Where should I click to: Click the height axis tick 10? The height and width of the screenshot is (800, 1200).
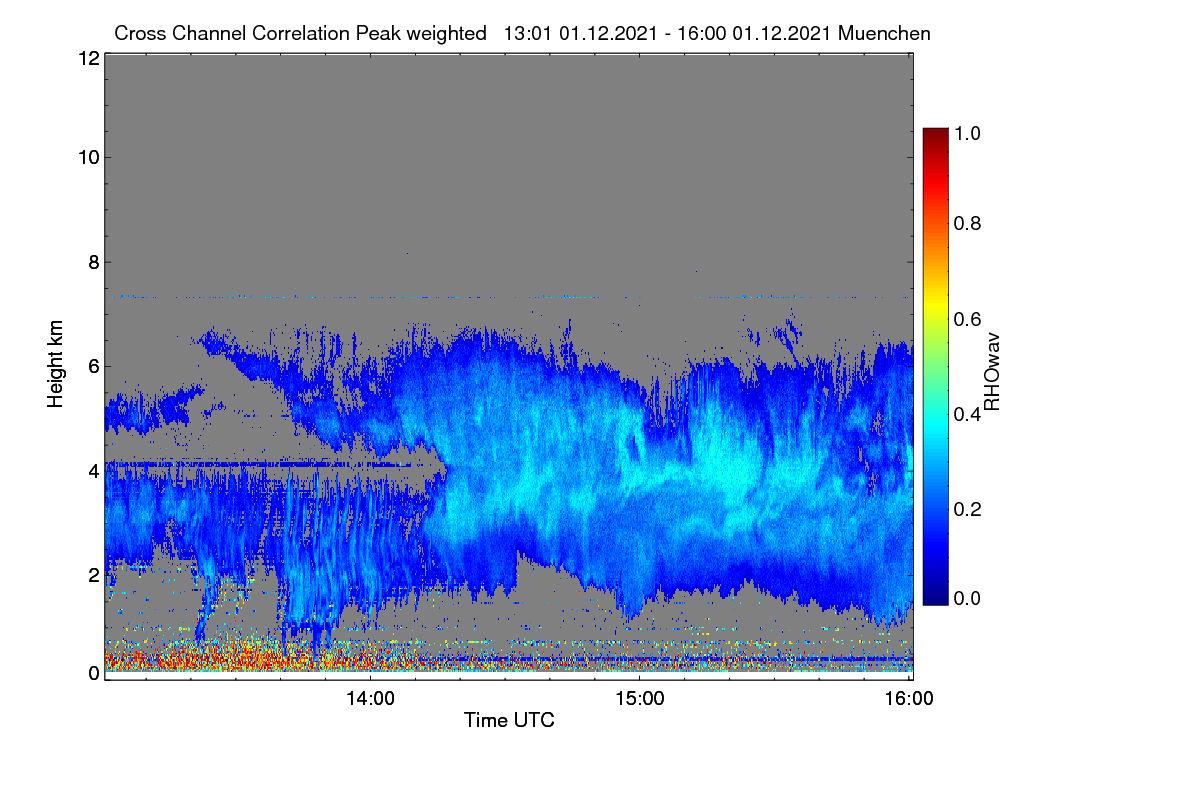click(88, 157)
